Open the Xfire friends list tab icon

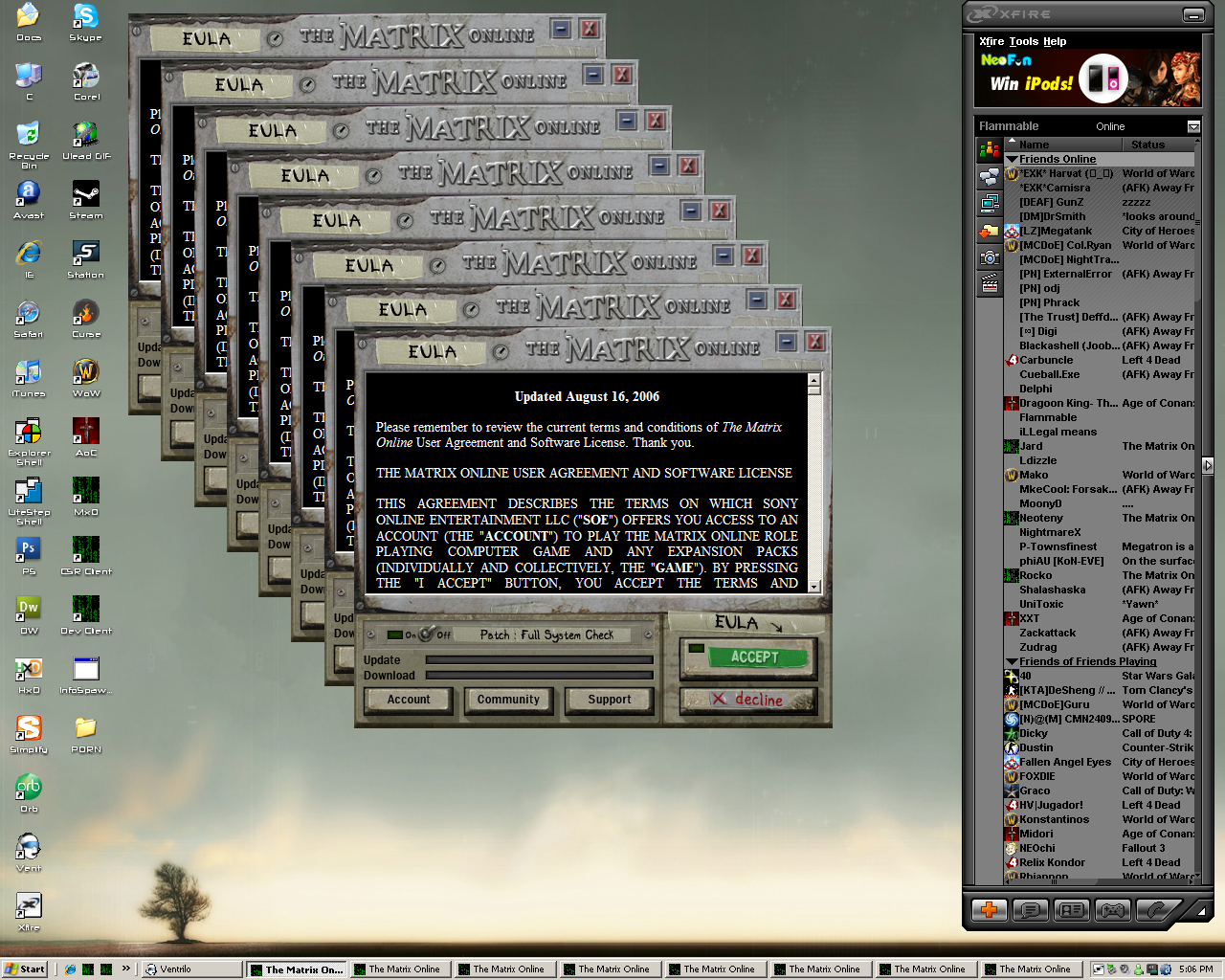(x=990, y=150)
